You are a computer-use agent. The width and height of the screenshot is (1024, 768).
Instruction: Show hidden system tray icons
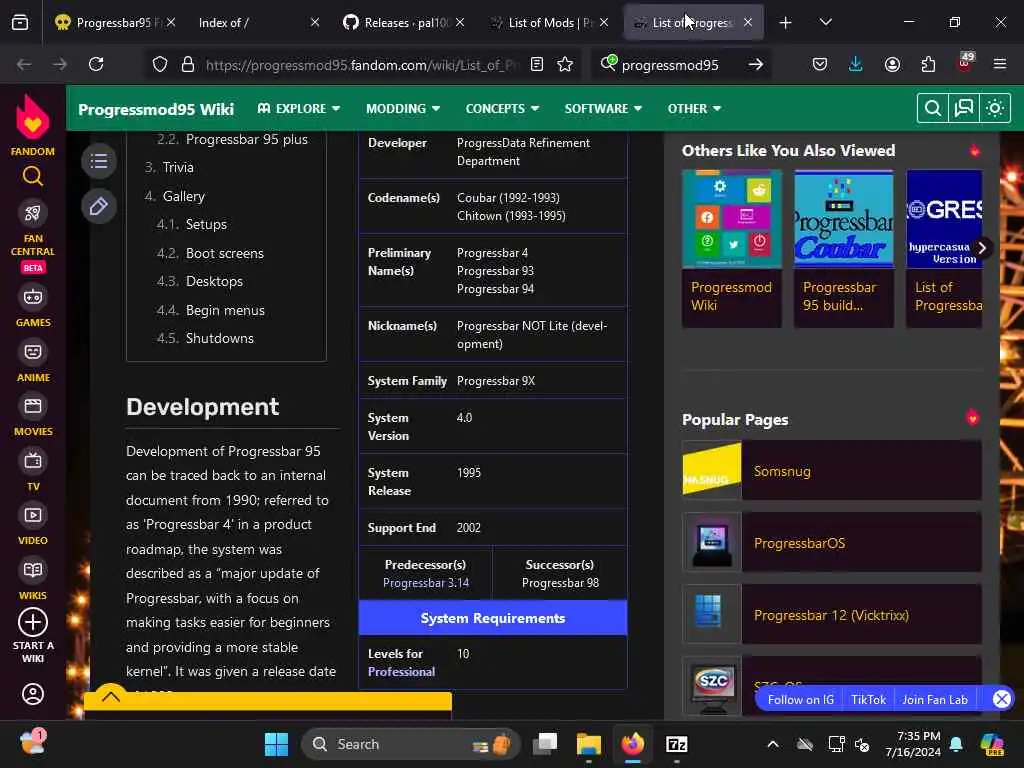click(x=773, y=744)
